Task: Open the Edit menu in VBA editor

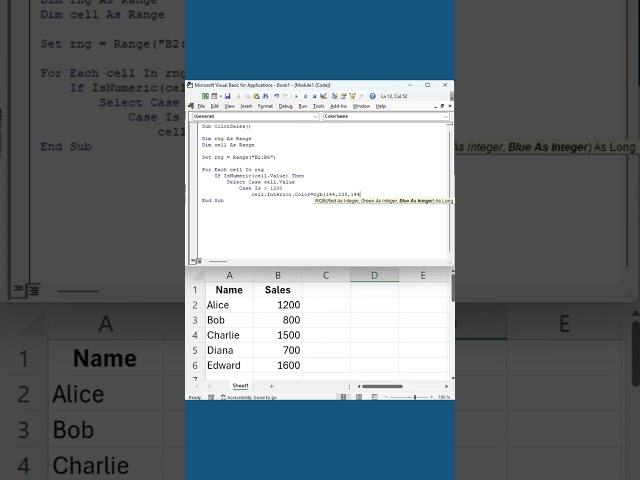Action: pos(215,106)
